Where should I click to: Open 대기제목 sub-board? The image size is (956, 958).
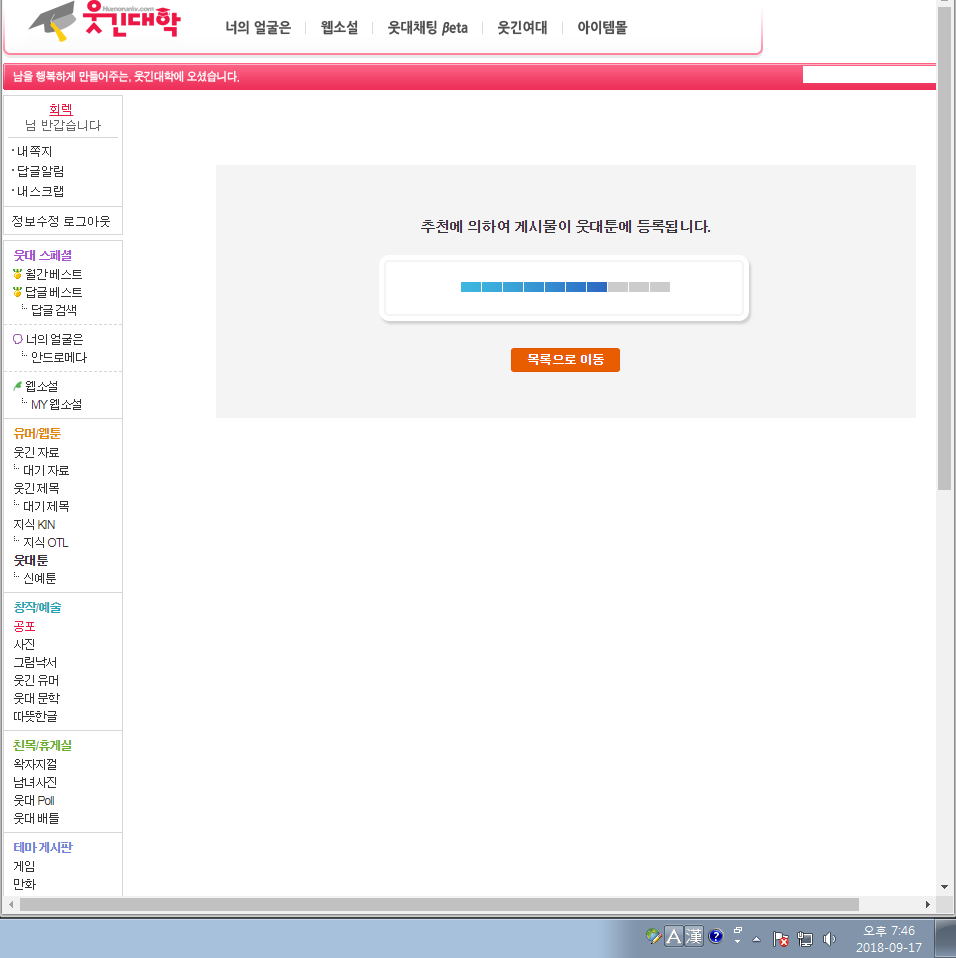tap(46, 506)
